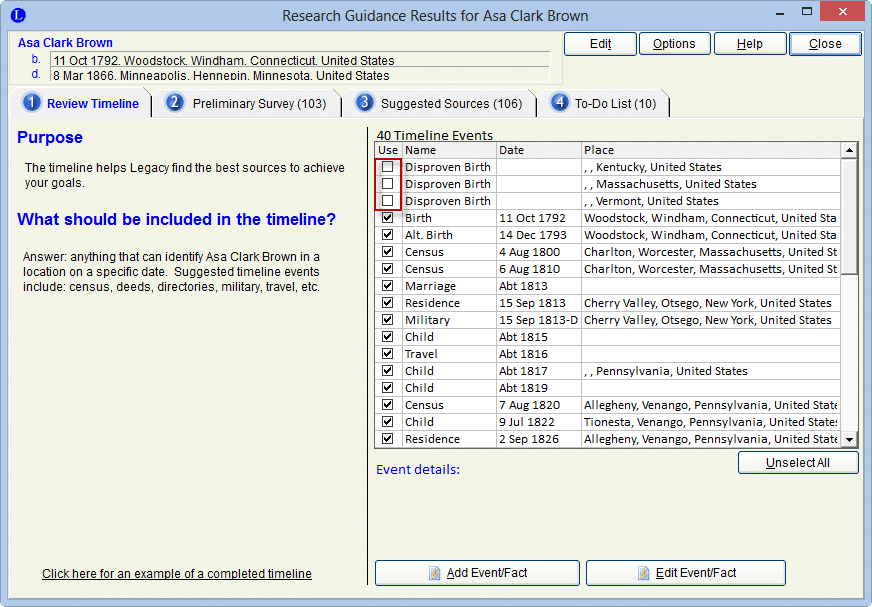Click the Add Event/Fact button
872x607 pixels.
pyautogui.click(x=477, y=573)
